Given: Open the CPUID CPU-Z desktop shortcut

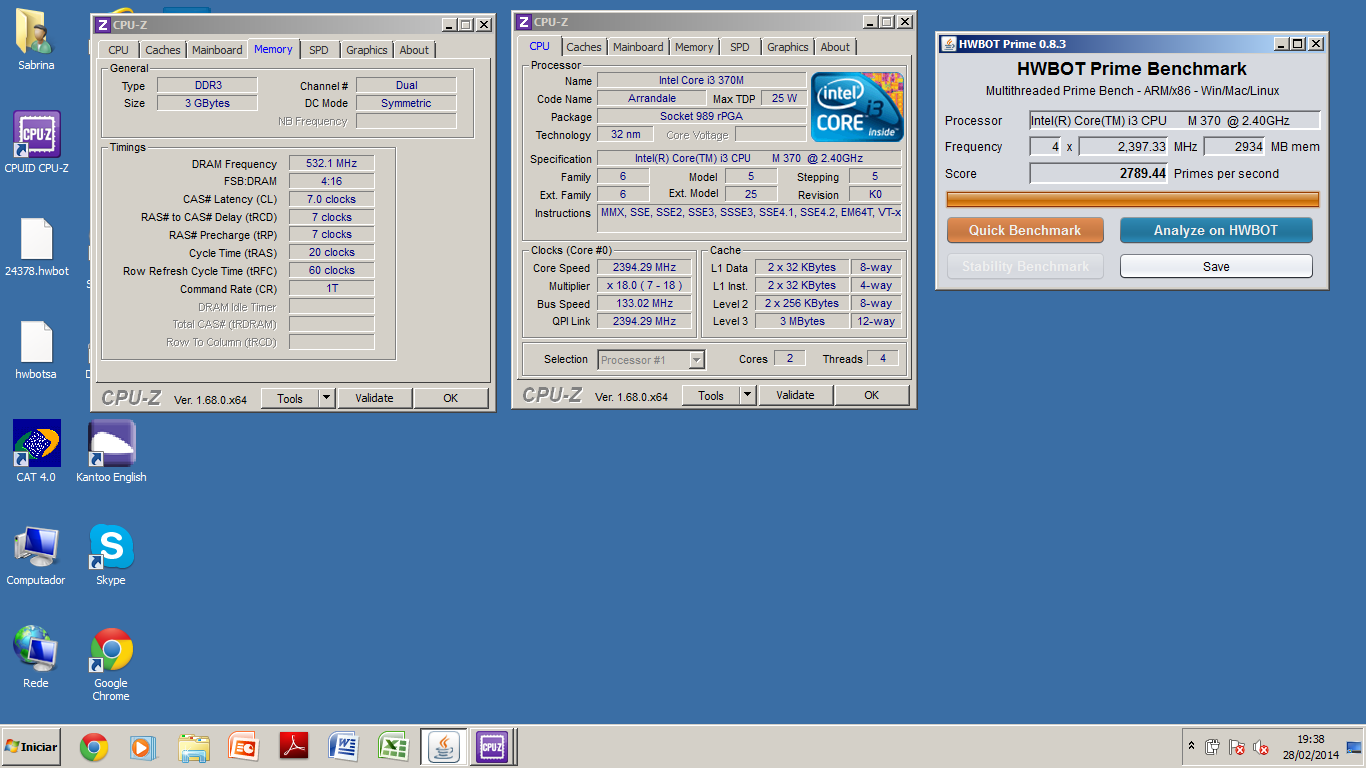Looking at the screenshot, I should pyautogui.click(x=36, y=142).
